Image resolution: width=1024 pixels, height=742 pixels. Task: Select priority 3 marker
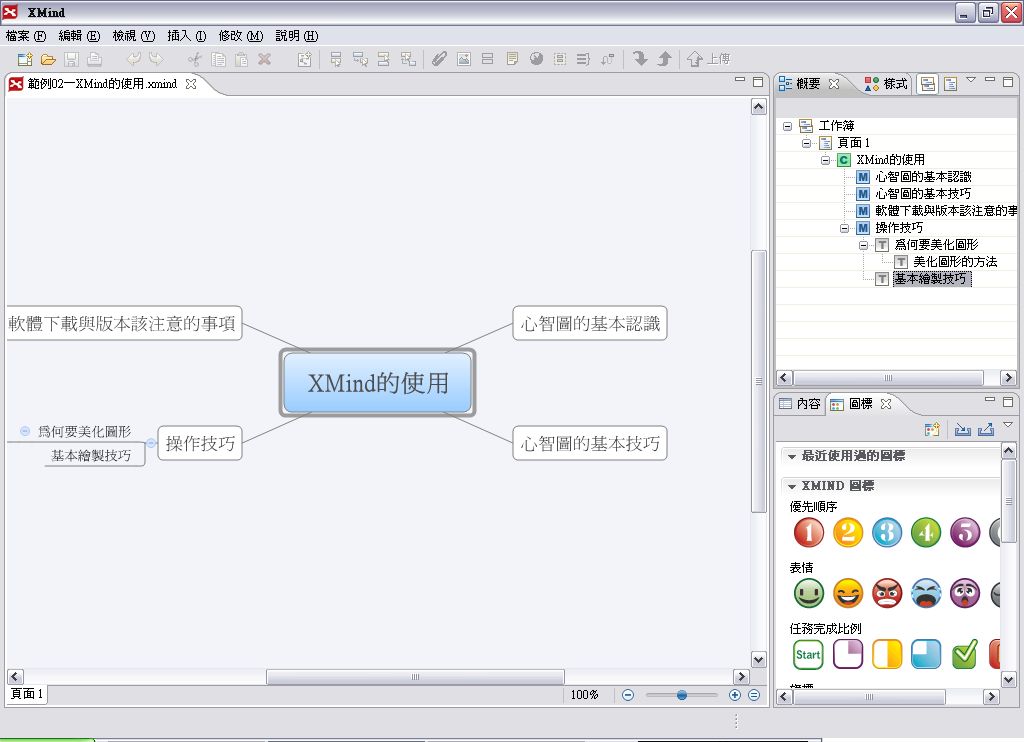pos(887,532)
